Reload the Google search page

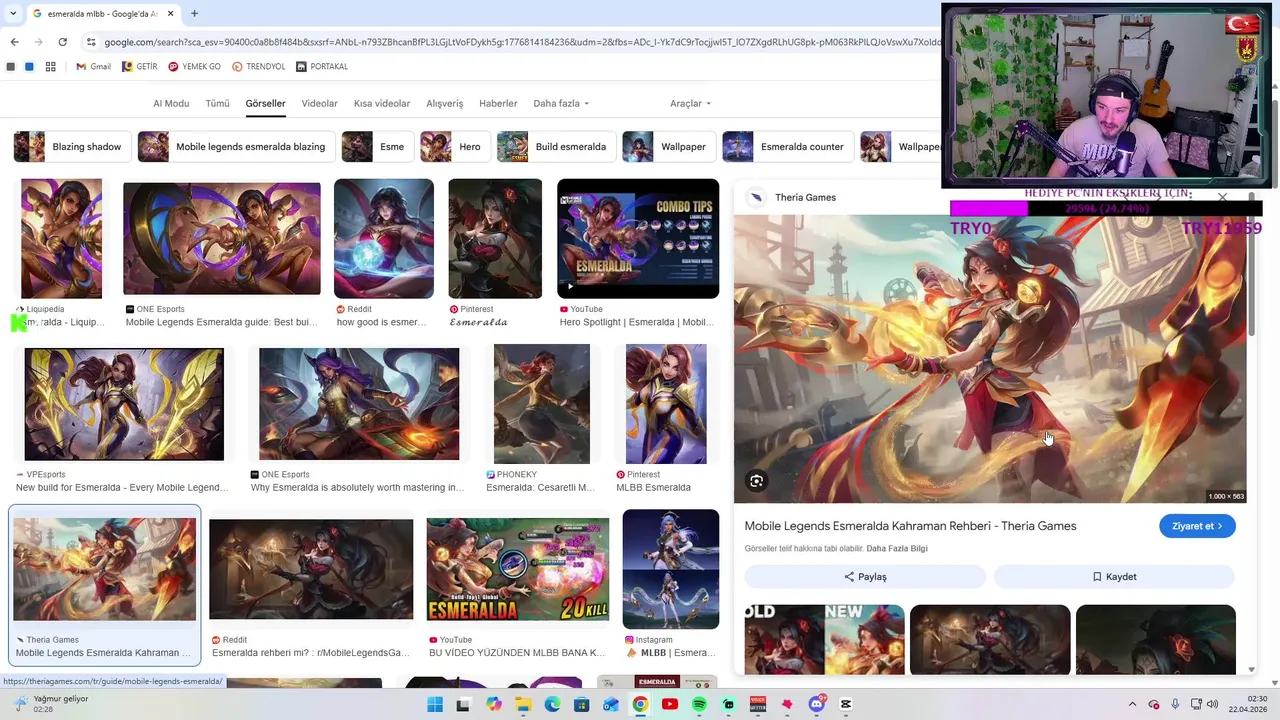[x=62, y=42]
